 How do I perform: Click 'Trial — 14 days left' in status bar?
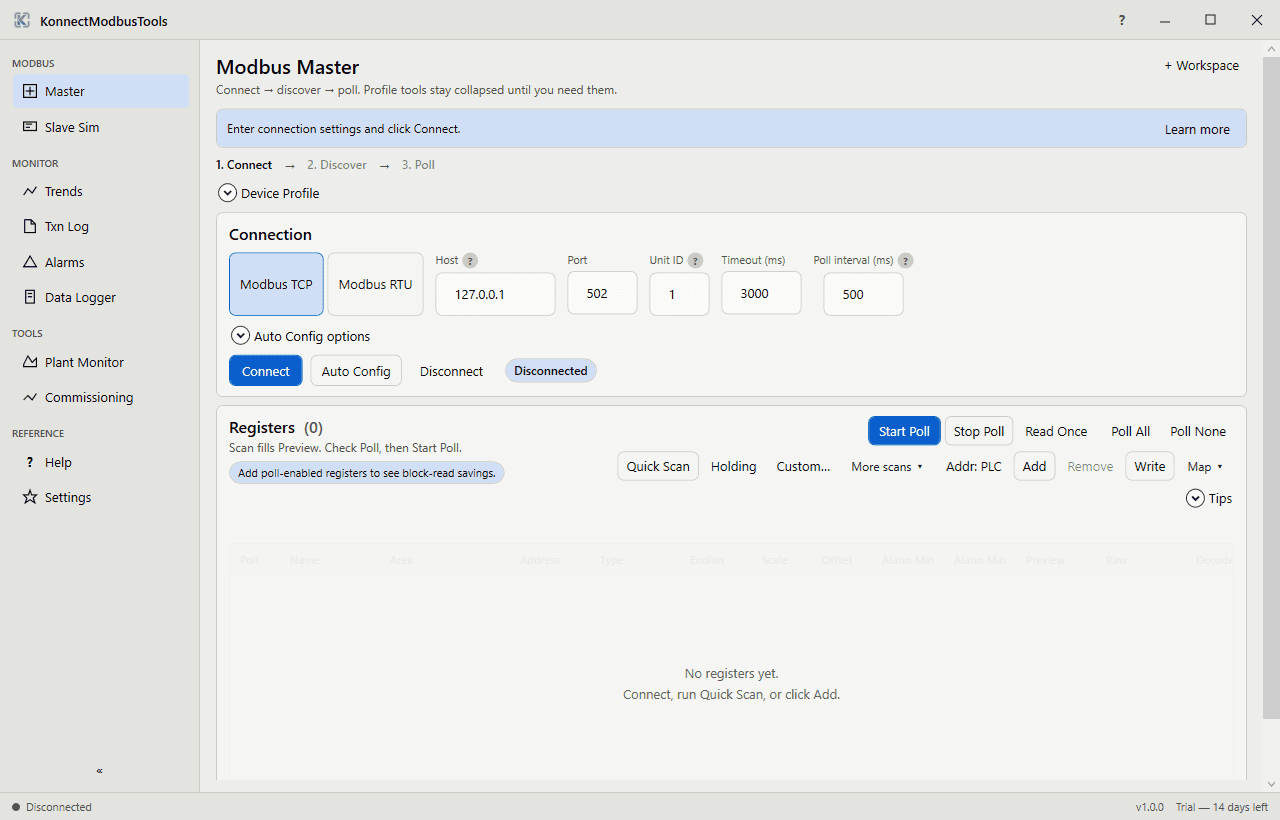pos(1222,807)
